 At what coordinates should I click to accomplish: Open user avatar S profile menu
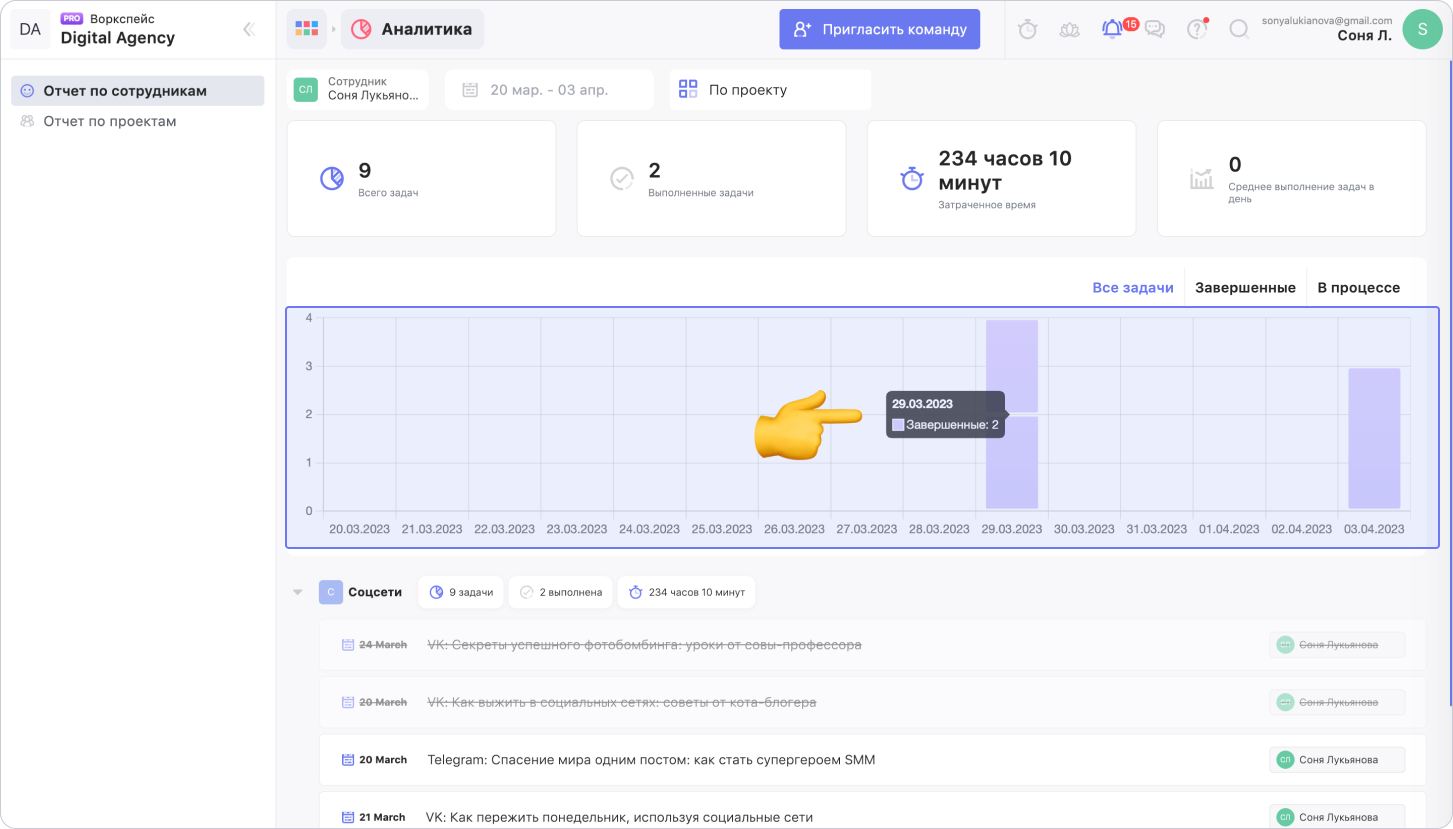(1422, 29)
